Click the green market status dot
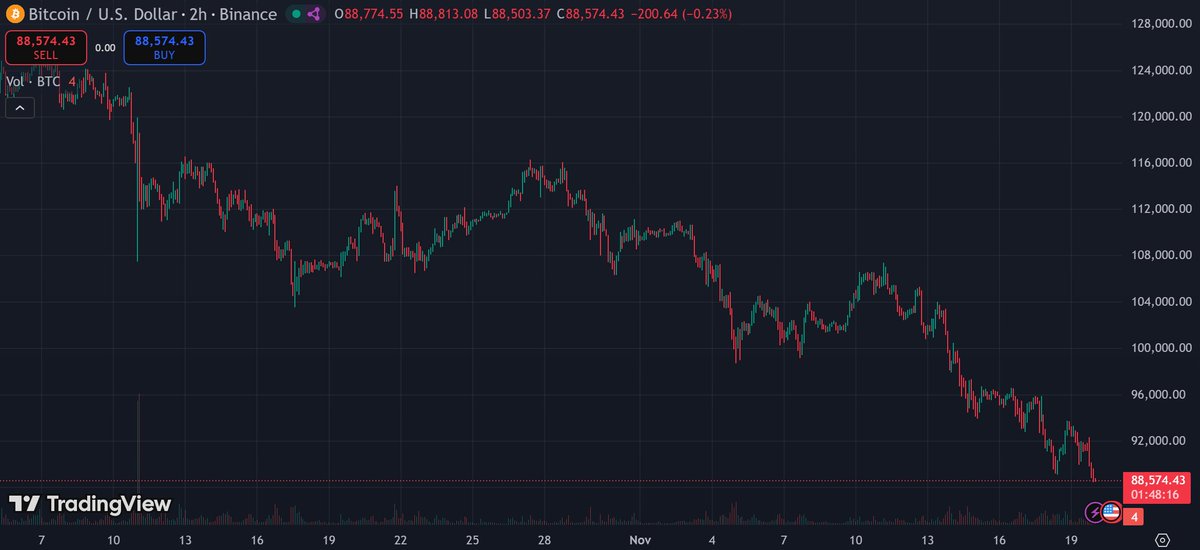 click(295, 14)
